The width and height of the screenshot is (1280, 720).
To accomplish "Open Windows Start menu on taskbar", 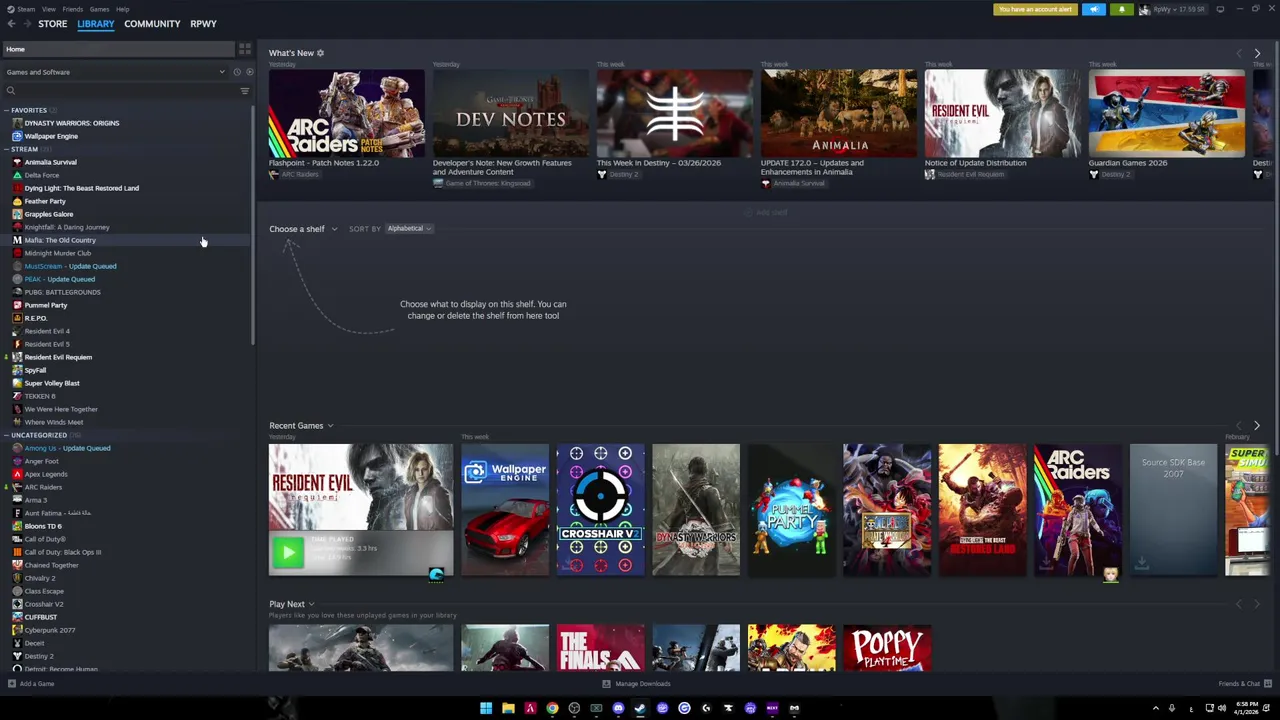I will 486,708.
